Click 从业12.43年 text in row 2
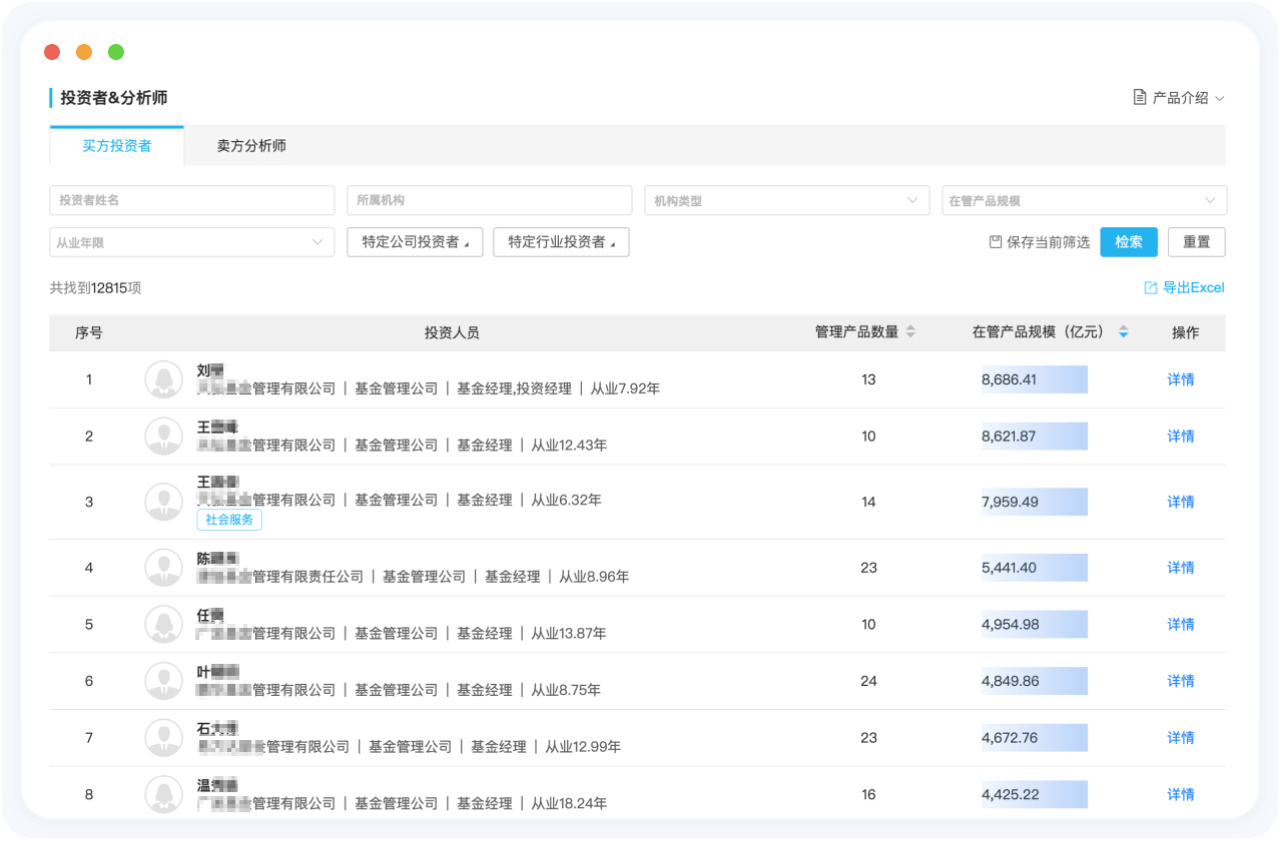The width and height of the screenshot is (1280, 842). point(569,445)
